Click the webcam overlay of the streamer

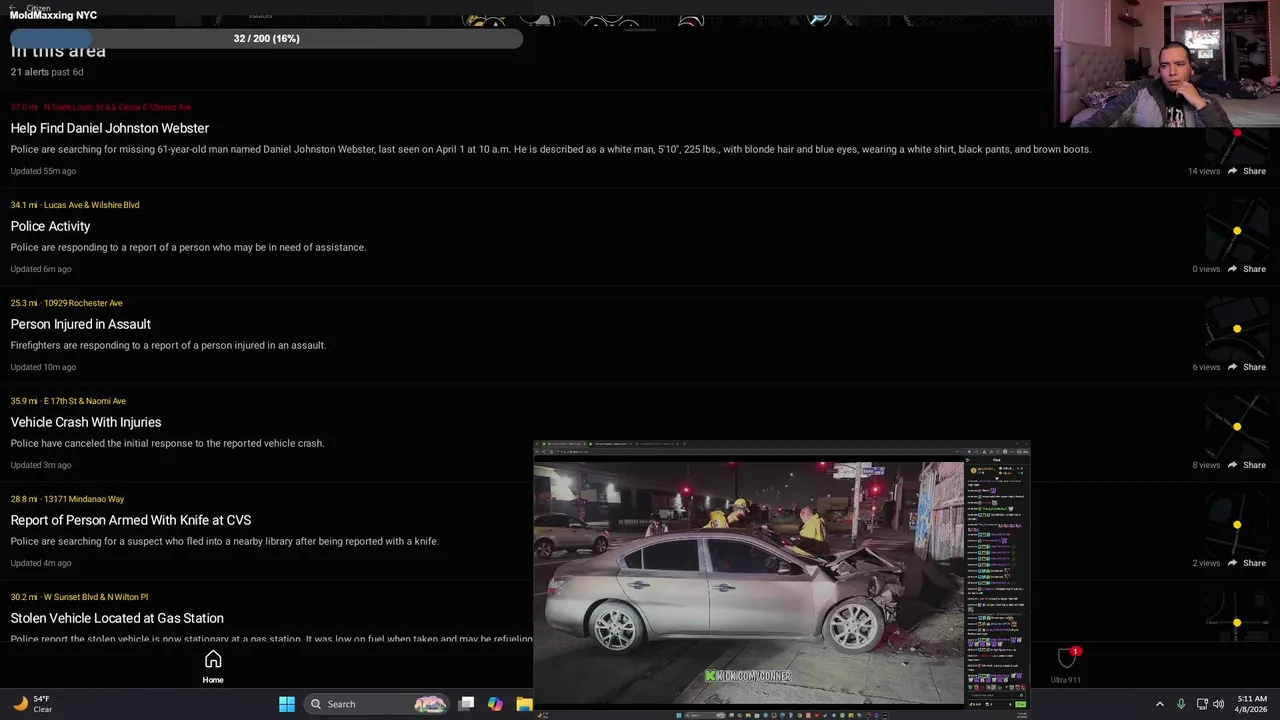[1166, 64]
